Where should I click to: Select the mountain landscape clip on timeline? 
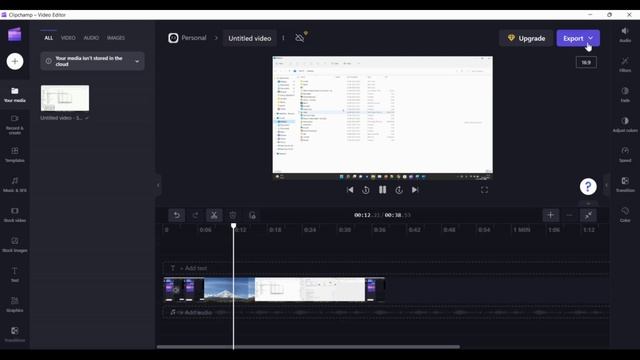[229, 289]
